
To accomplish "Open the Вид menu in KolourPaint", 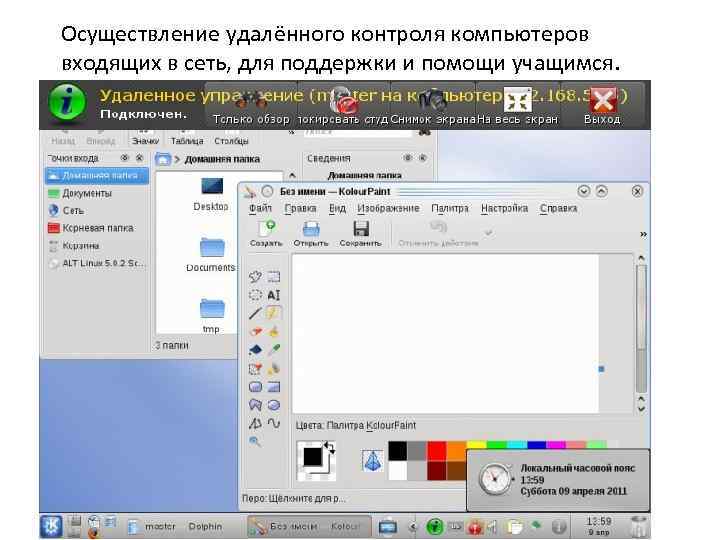I will point(337,208).
